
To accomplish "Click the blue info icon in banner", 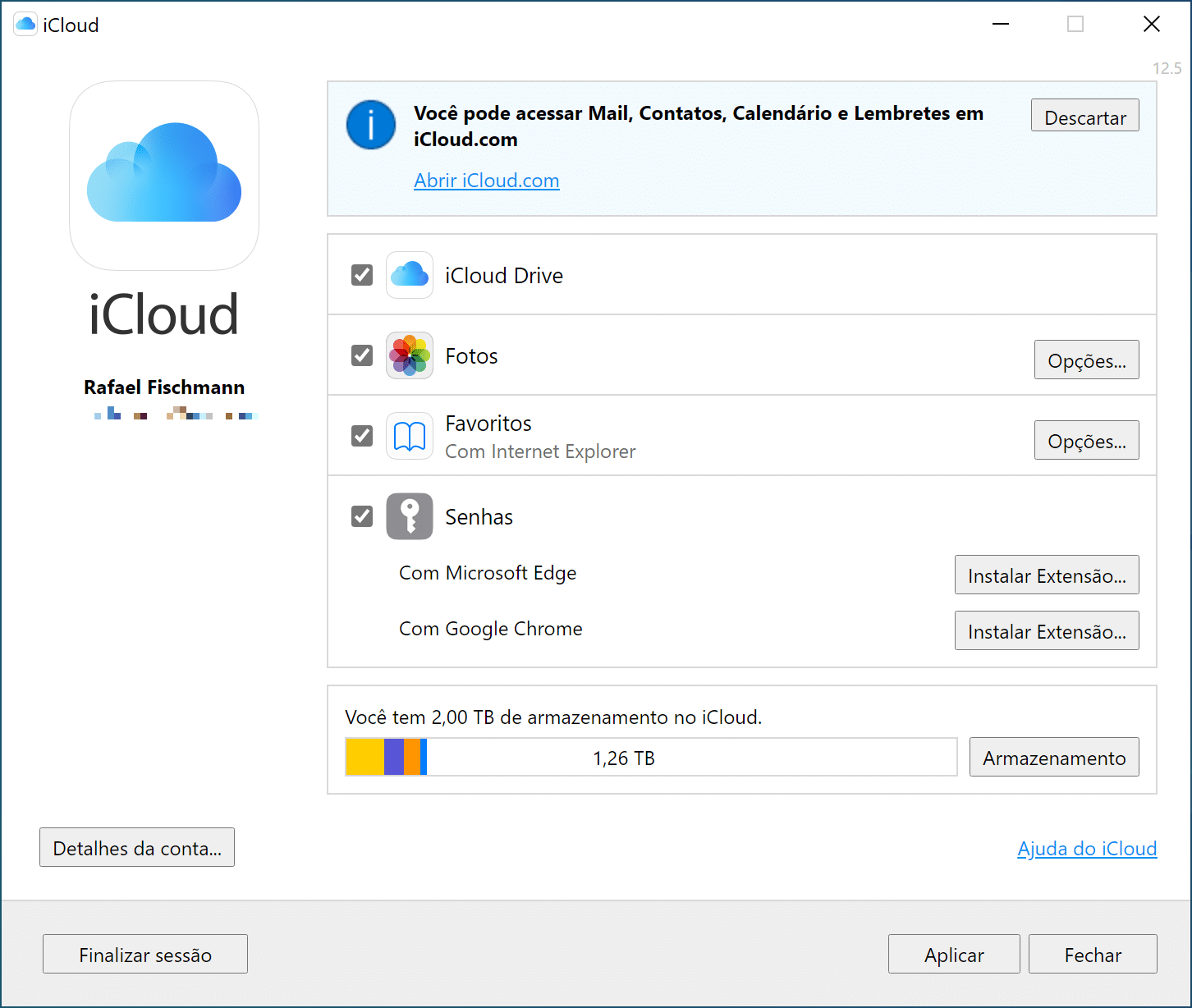I will click(x=371, y=125).
